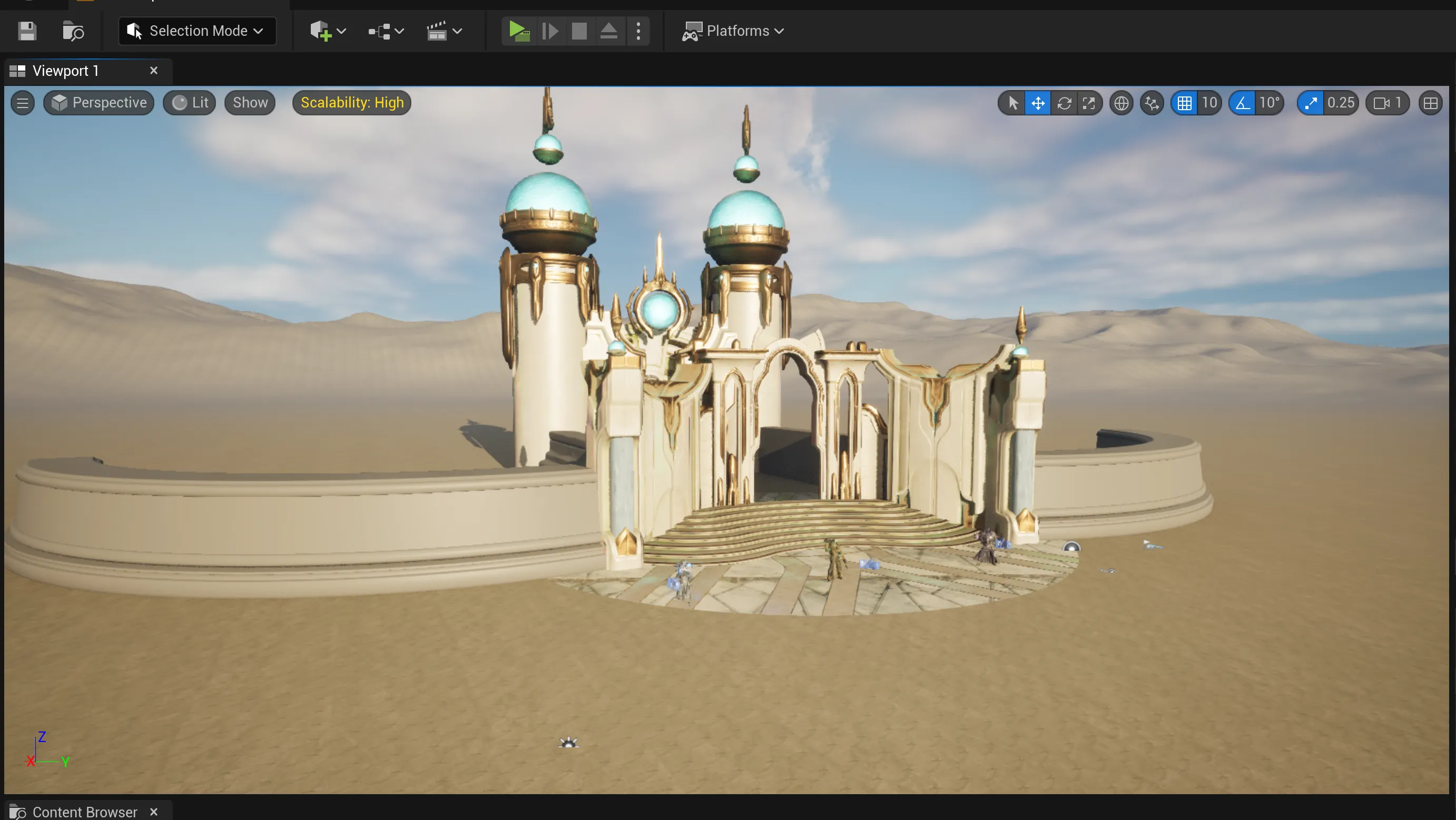Click the select-objects arrow tool in viewport

1012,103
